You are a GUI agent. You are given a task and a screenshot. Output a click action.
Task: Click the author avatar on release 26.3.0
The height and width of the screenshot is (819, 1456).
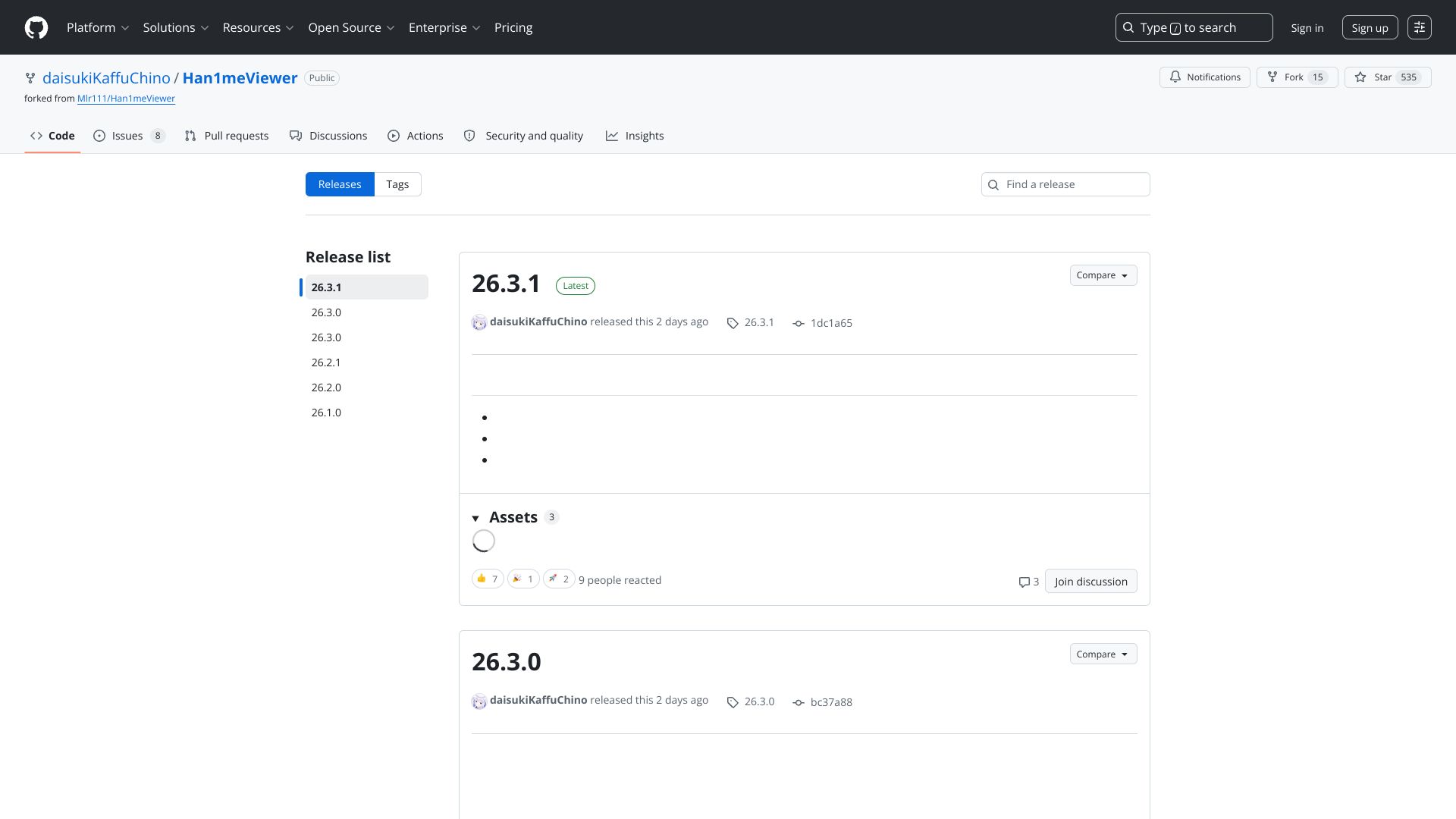tap(479, 701)
